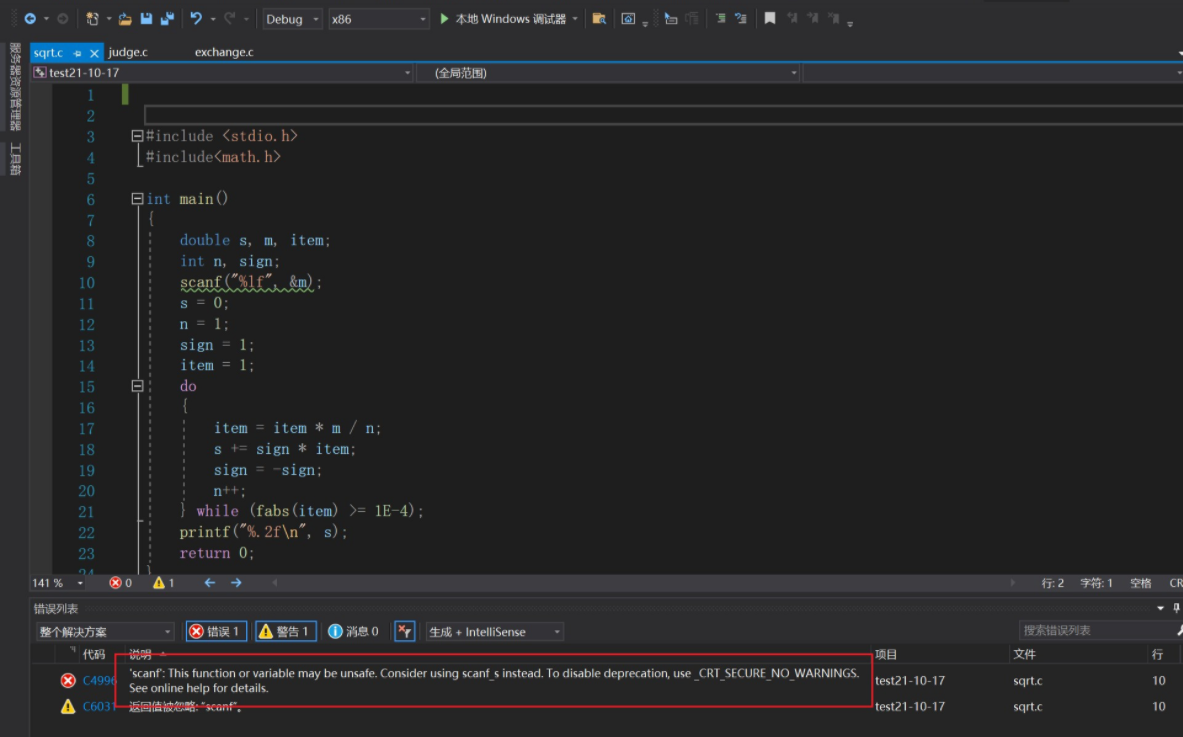Switch to the judge.c tab
Viewport: 1183px width, 737px height.
tap(128, 52)
